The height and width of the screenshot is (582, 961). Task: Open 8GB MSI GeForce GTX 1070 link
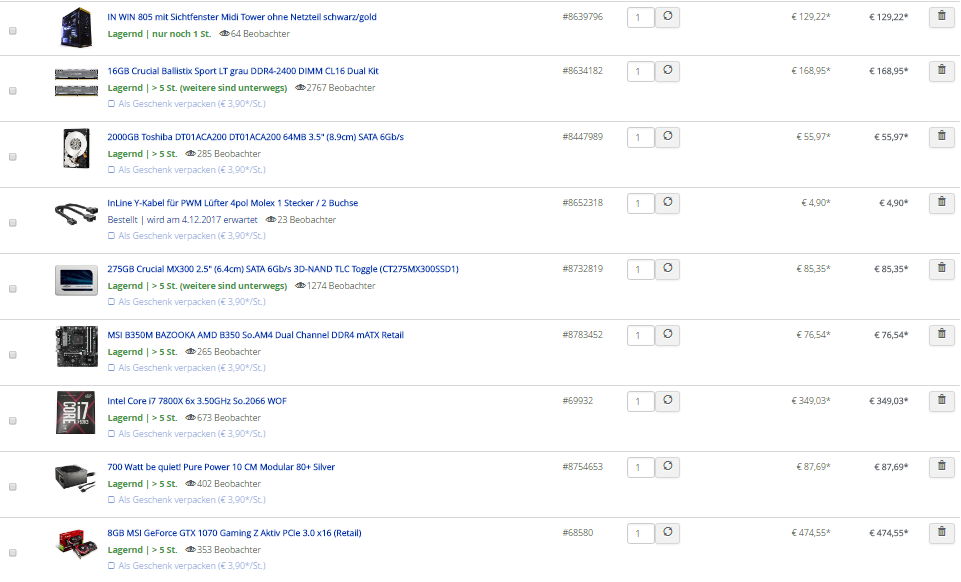point(234,534)
